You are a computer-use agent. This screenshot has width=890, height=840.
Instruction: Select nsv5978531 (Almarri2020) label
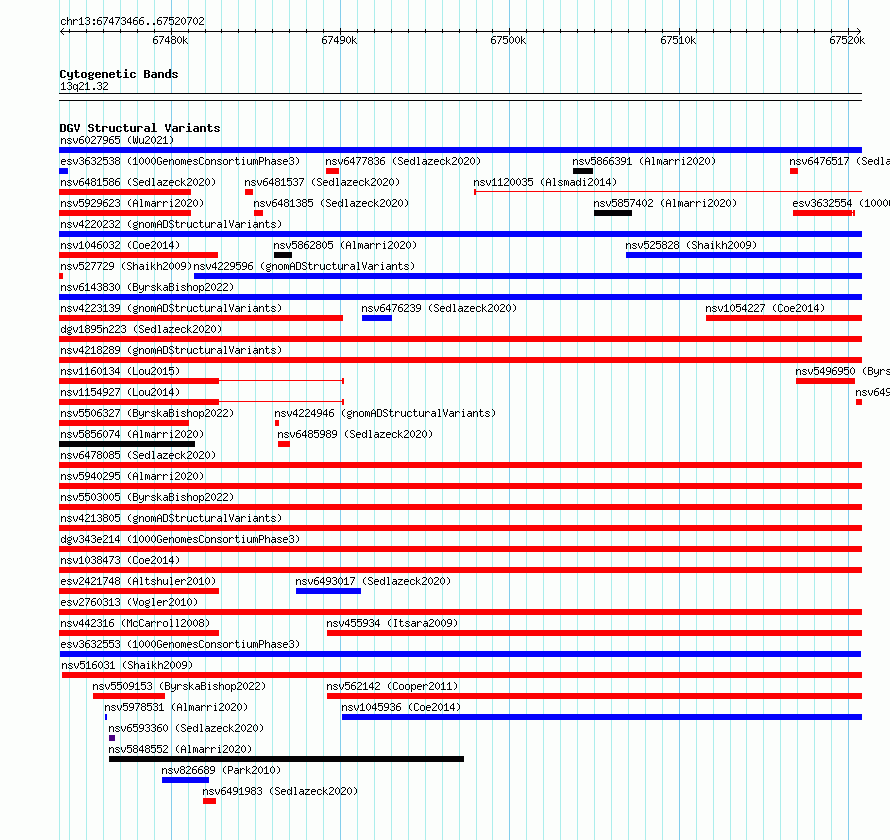176,707
